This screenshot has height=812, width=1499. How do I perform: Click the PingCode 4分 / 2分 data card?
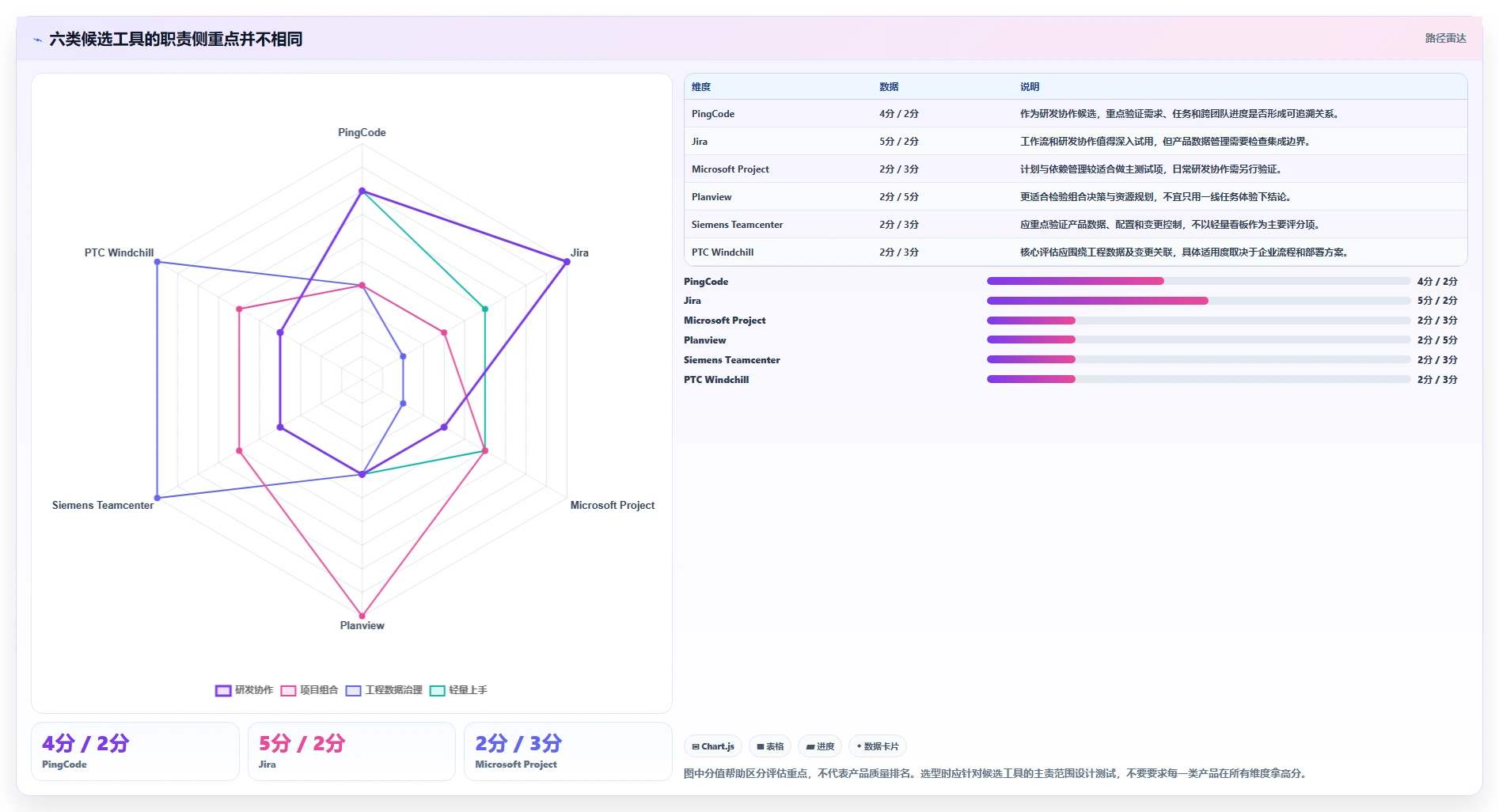pos(135,751)
